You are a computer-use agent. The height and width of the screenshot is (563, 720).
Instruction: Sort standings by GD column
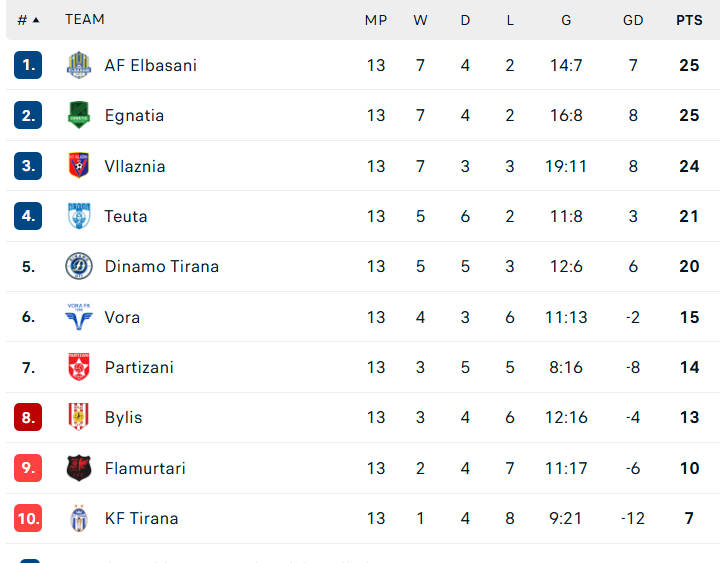coord(633,19)
